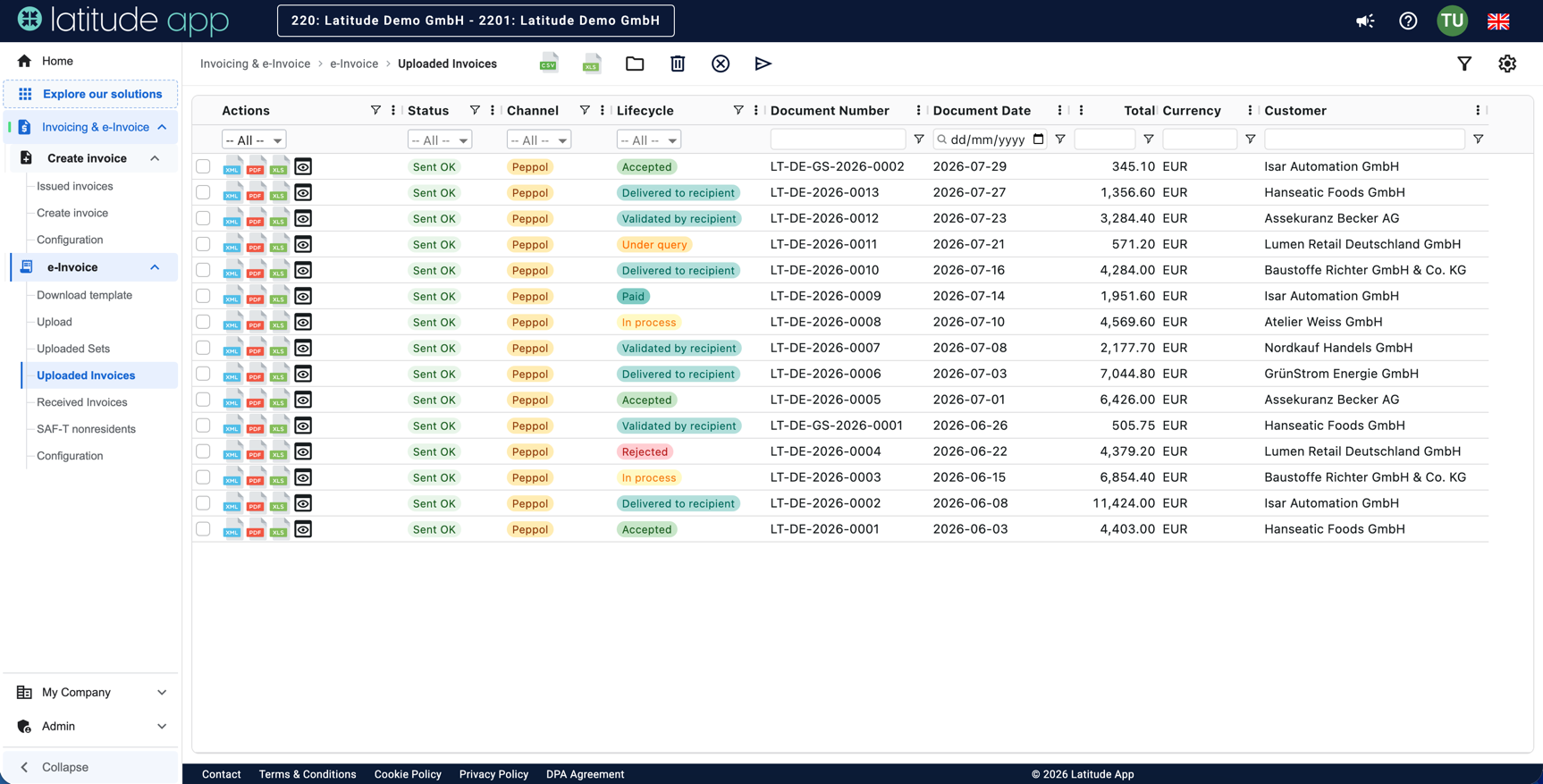
Task: Open the announcements megaphone icon
Action: coord(1365,21)
